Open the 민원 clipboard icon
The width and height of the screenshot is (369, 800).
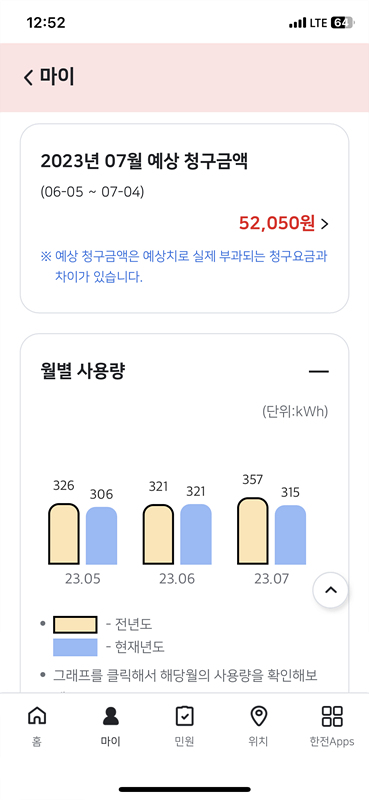click(x=184, y=716)
